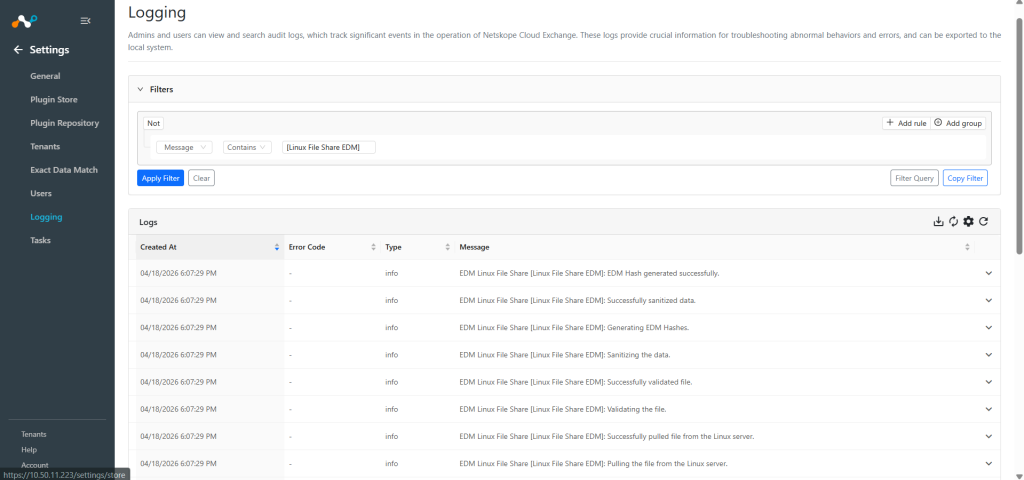1024x480 pixels.
Task: Select message 'Successfully sanitized data'
Action: point(577,300)
